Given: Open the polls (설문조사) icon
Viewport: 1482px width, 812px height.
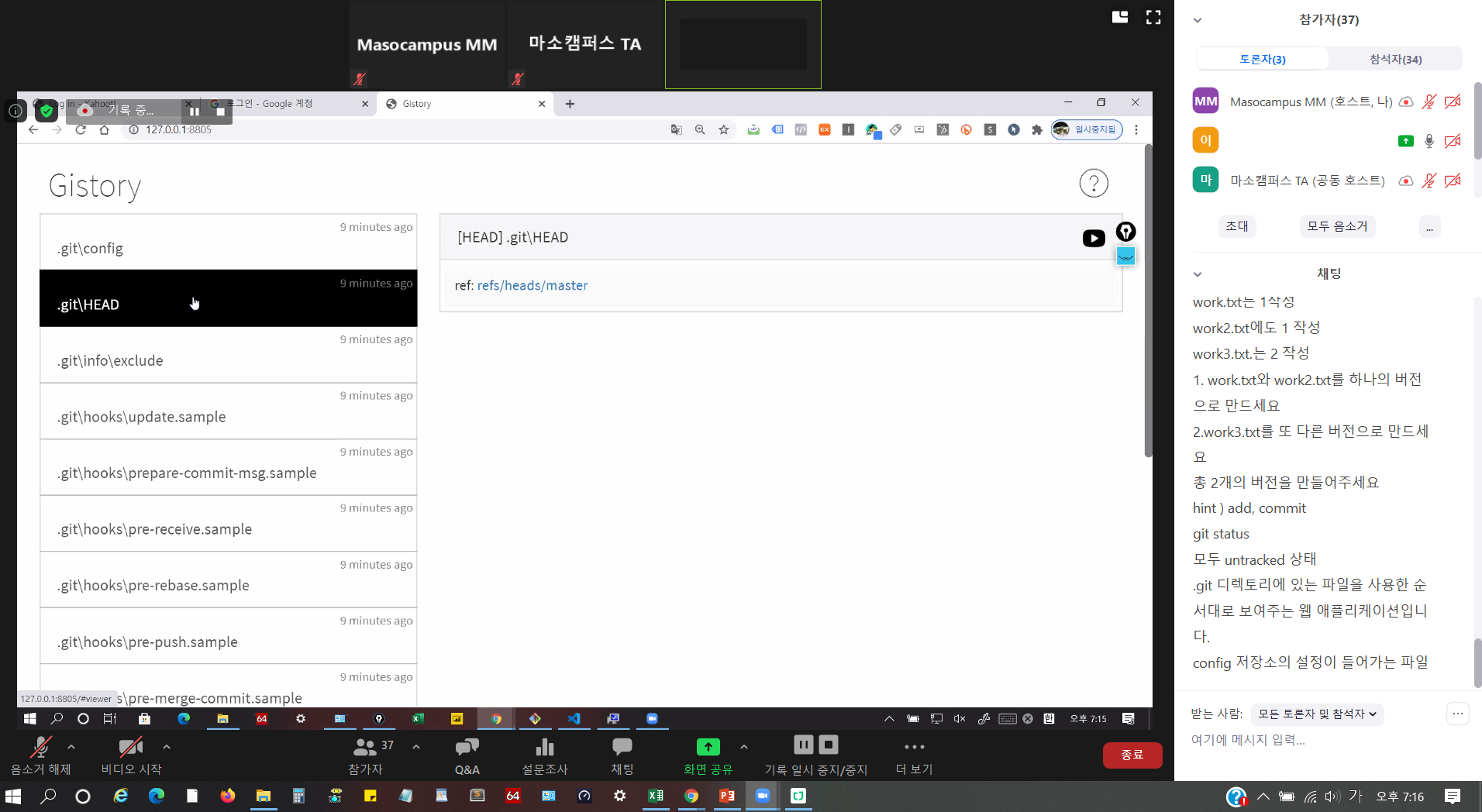Looking at the screenshot, I should pyautogui.click(x=545, y=755).
